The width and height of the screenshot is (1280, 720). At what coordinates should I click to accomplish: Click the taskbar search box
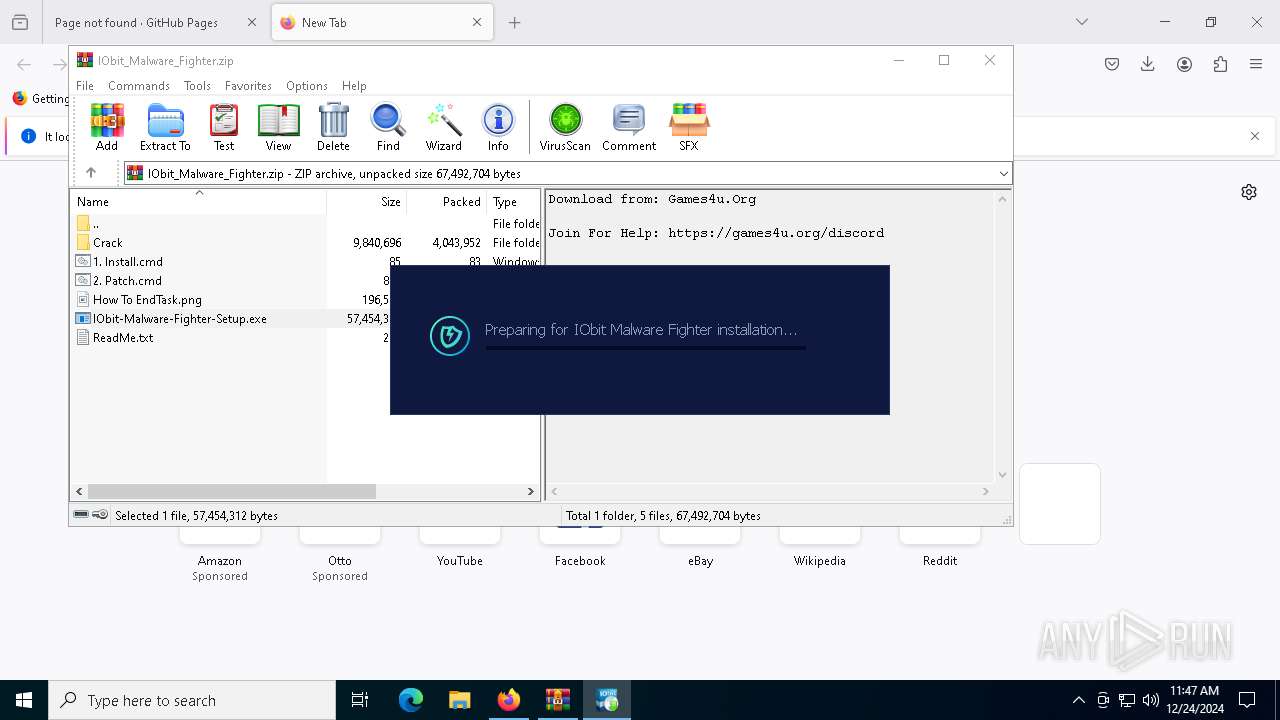coord(192,700)
